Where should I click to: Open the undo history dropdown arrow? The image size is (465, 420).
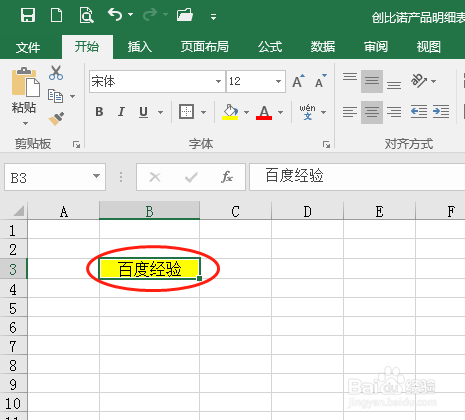(x=131, y=15)
